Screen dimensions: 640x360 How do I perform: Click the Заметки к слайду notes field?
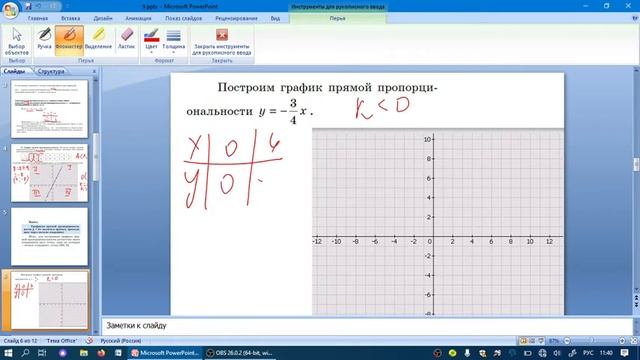point(367,326)
